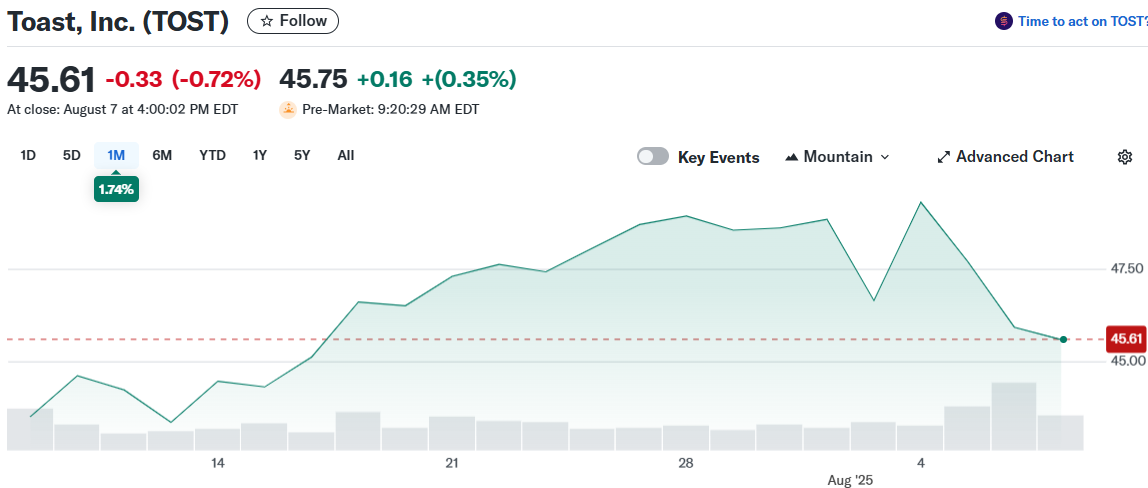Image resolution: width=1148 pixels, height=488 pixels.
Task: Click the red 45.61 price label
Action: 1126,339
